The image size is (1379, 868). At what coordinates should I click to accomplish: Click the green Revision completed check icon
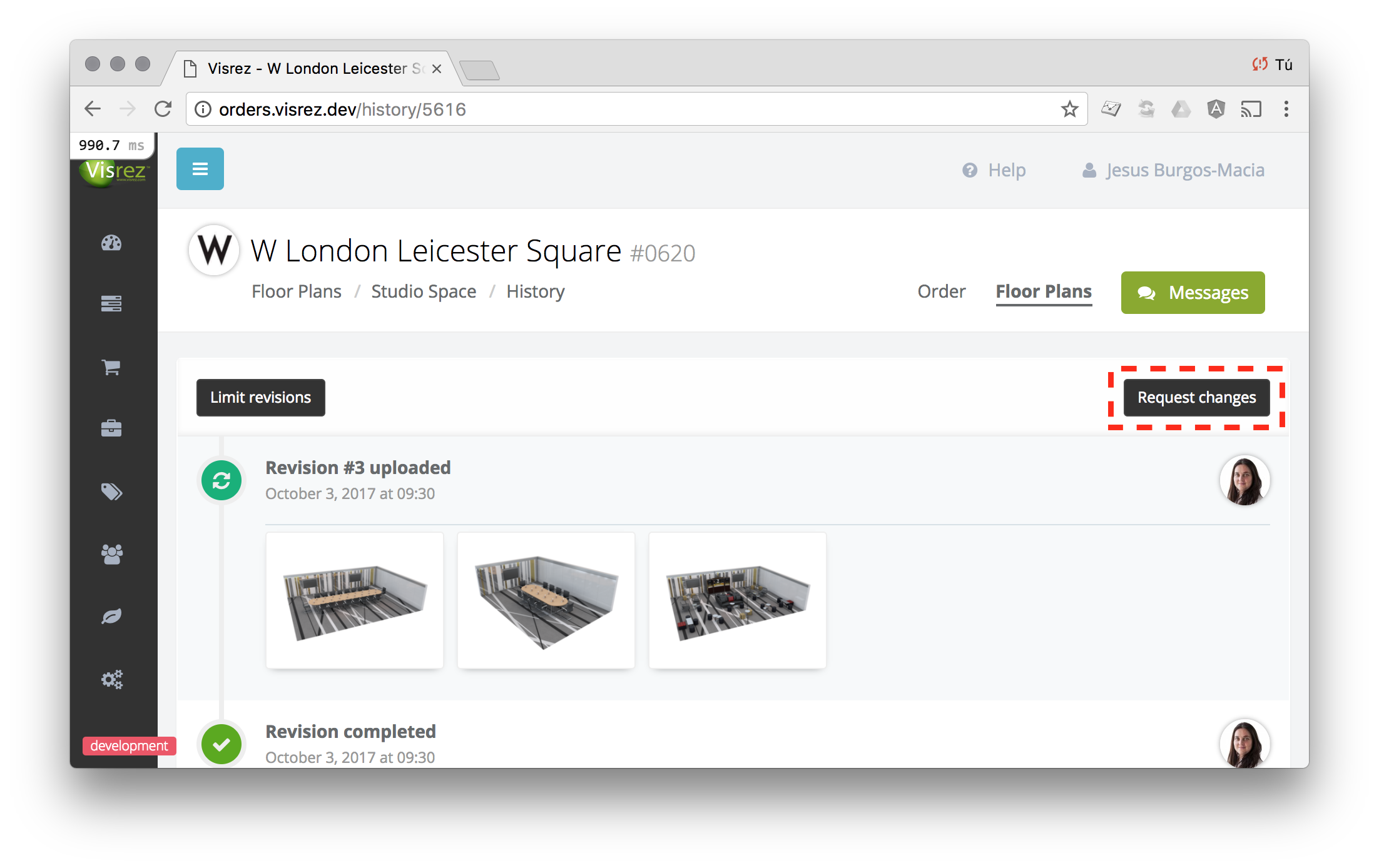[x=221, y=744]
